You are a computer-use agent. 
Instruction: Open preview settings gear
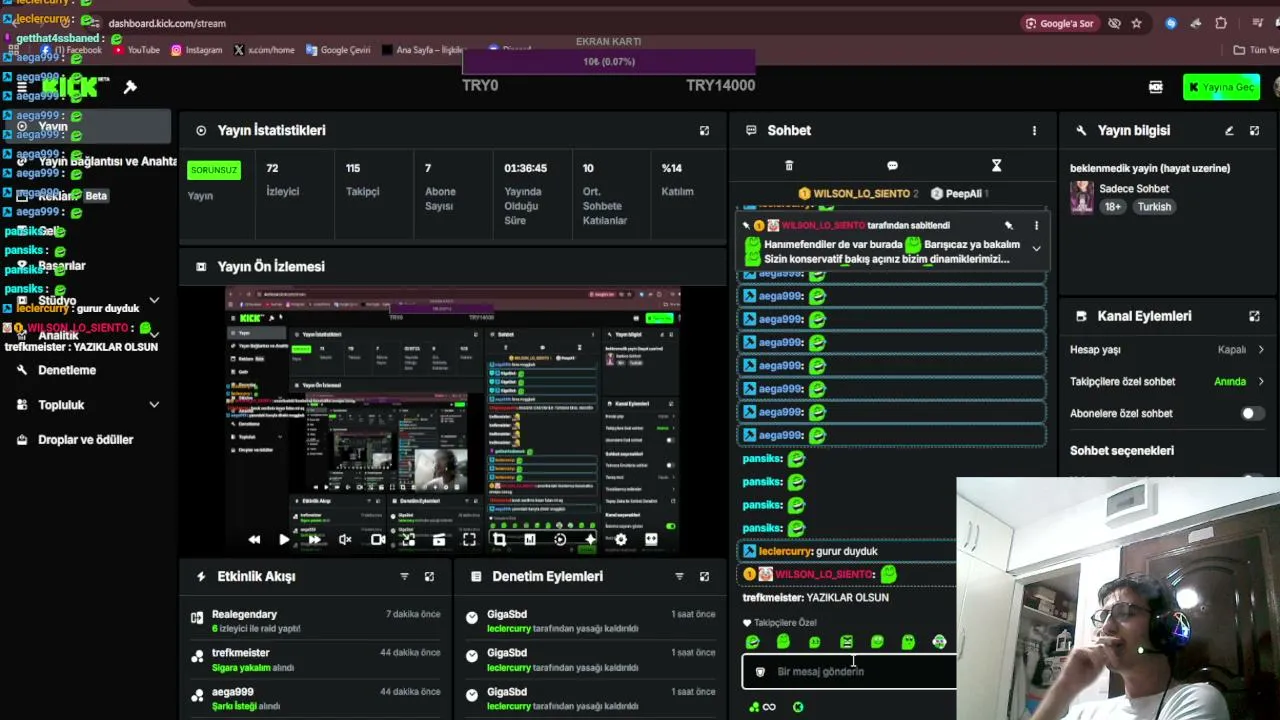tap(621, 539)
